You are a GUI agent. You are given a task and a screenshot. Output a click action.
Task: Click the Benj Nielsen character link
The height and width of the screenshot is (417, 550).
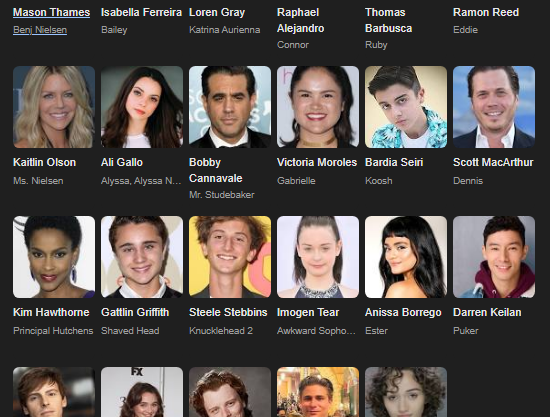[x=40, y=30]
